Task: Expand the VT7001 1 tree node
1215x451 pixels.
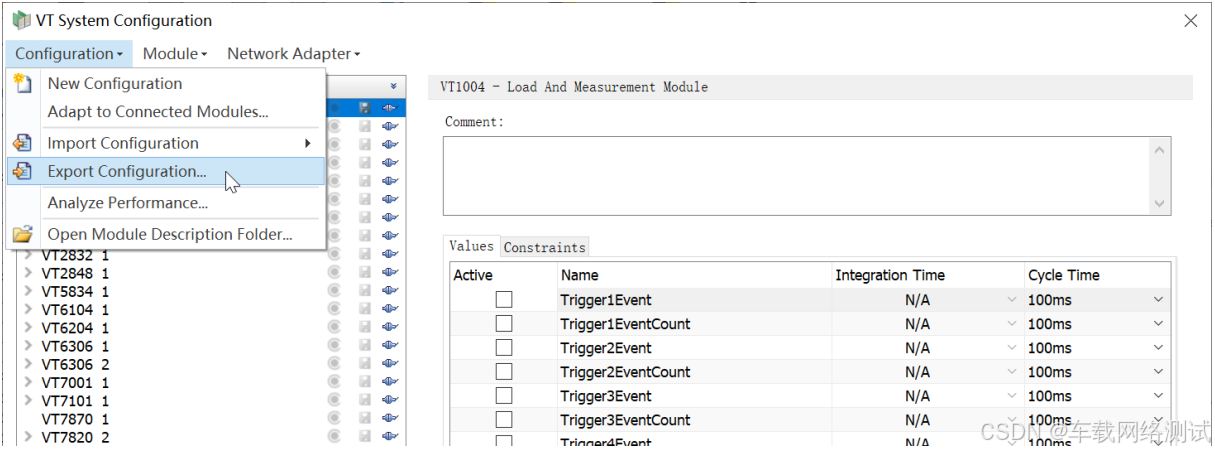Action: pos(28,383)
